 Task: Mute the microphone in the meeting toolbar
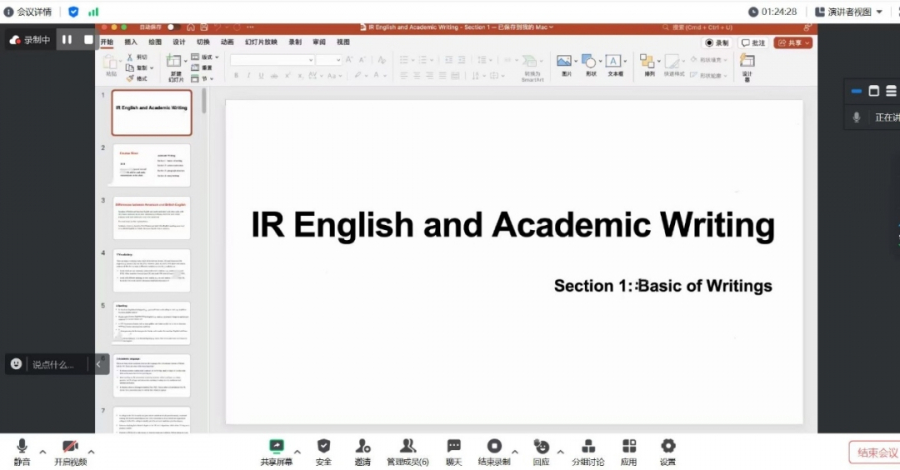[22, 447]
